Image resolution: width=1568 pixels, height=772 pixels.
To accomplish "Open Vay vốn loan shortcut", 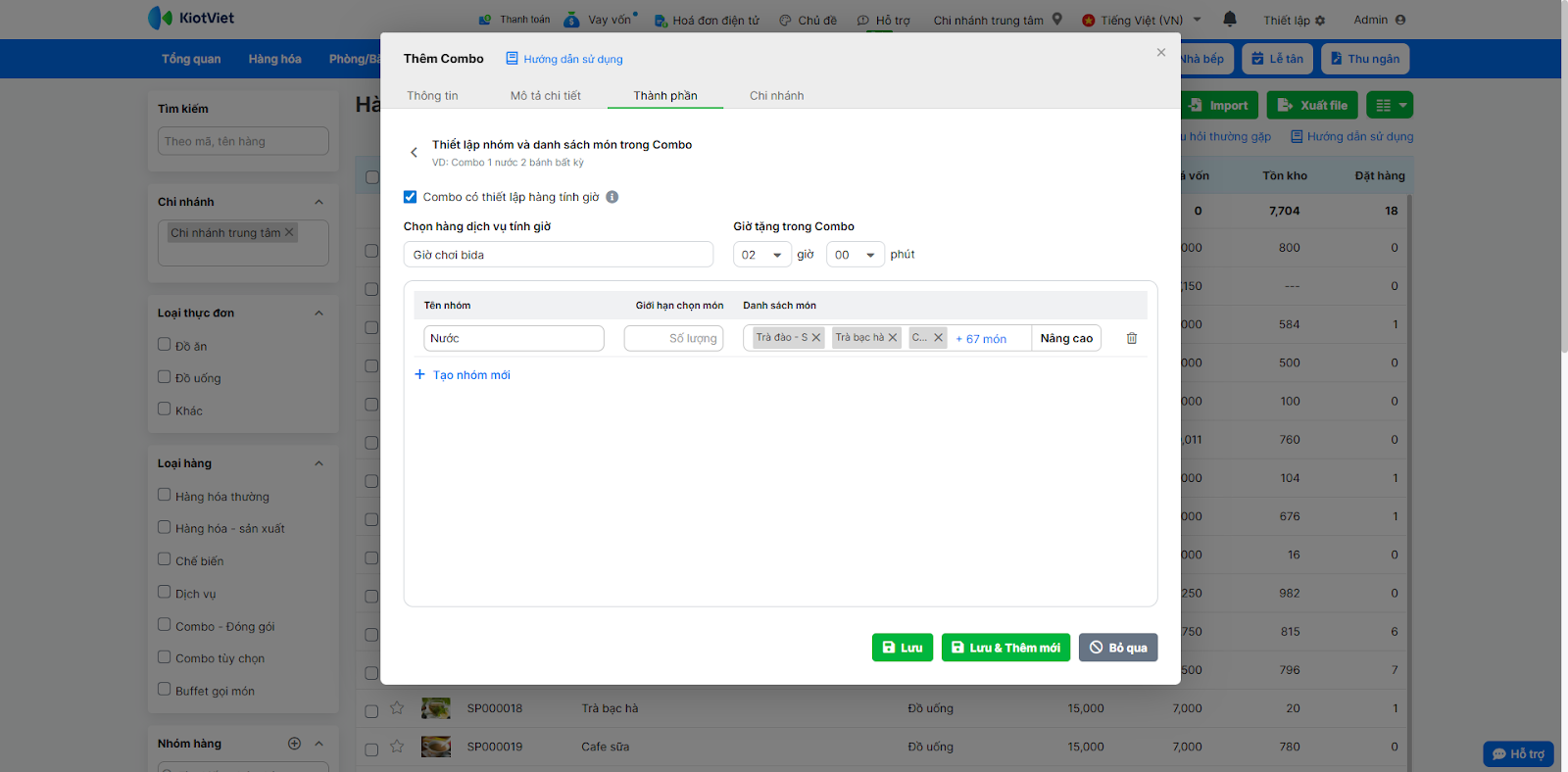I will (x=600, y=20).
